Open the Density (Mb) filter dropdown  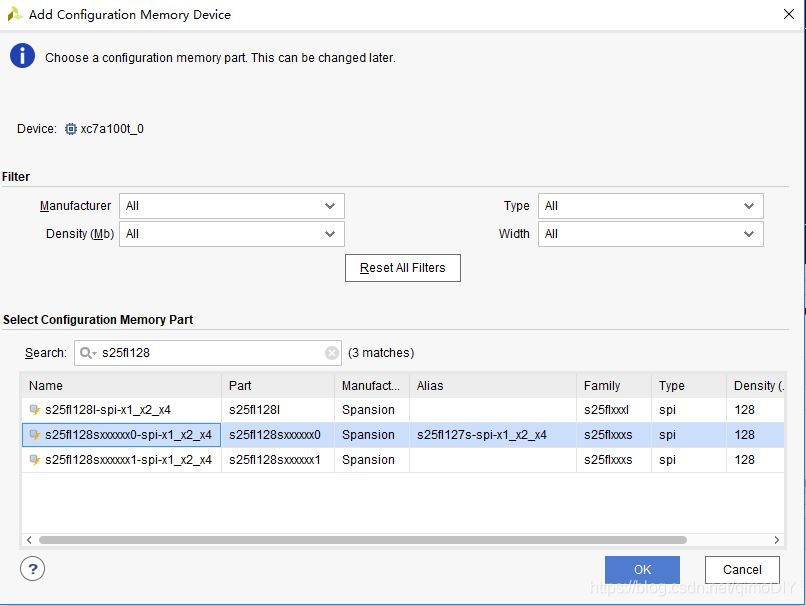click(333, 234)
